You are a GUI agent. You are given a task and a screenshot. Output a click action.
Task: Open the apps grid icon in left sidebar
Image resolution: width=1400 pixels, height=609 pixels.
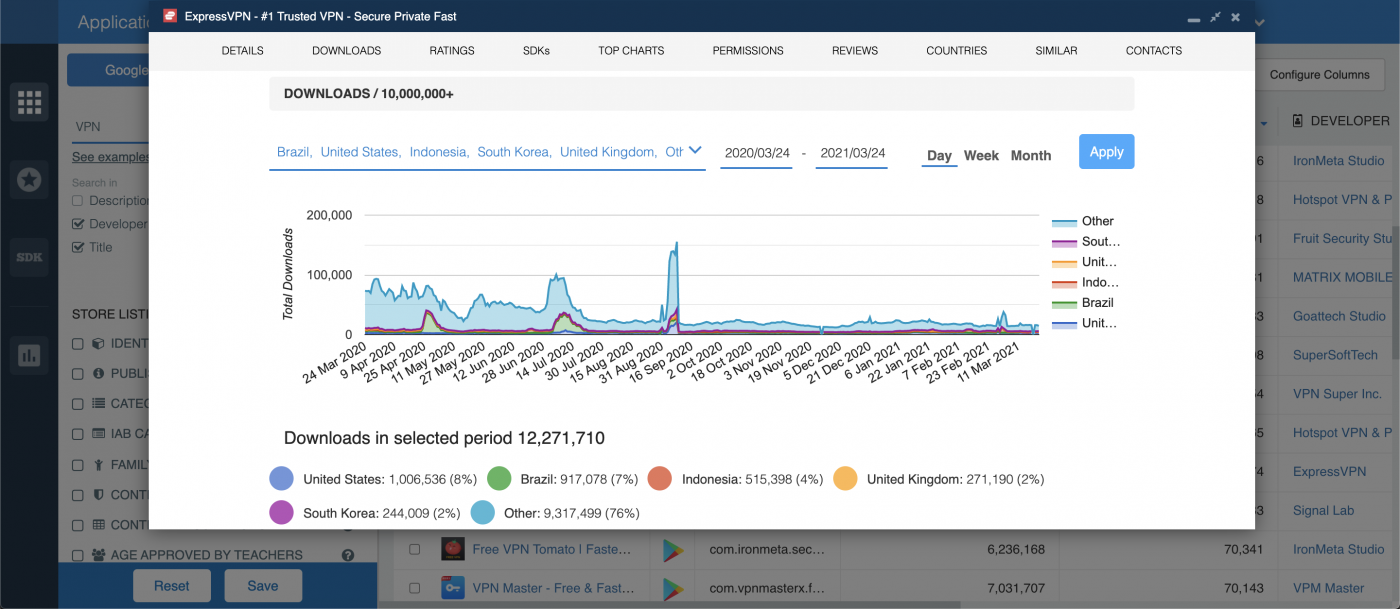pyautogui.click(x=29, y=102)
